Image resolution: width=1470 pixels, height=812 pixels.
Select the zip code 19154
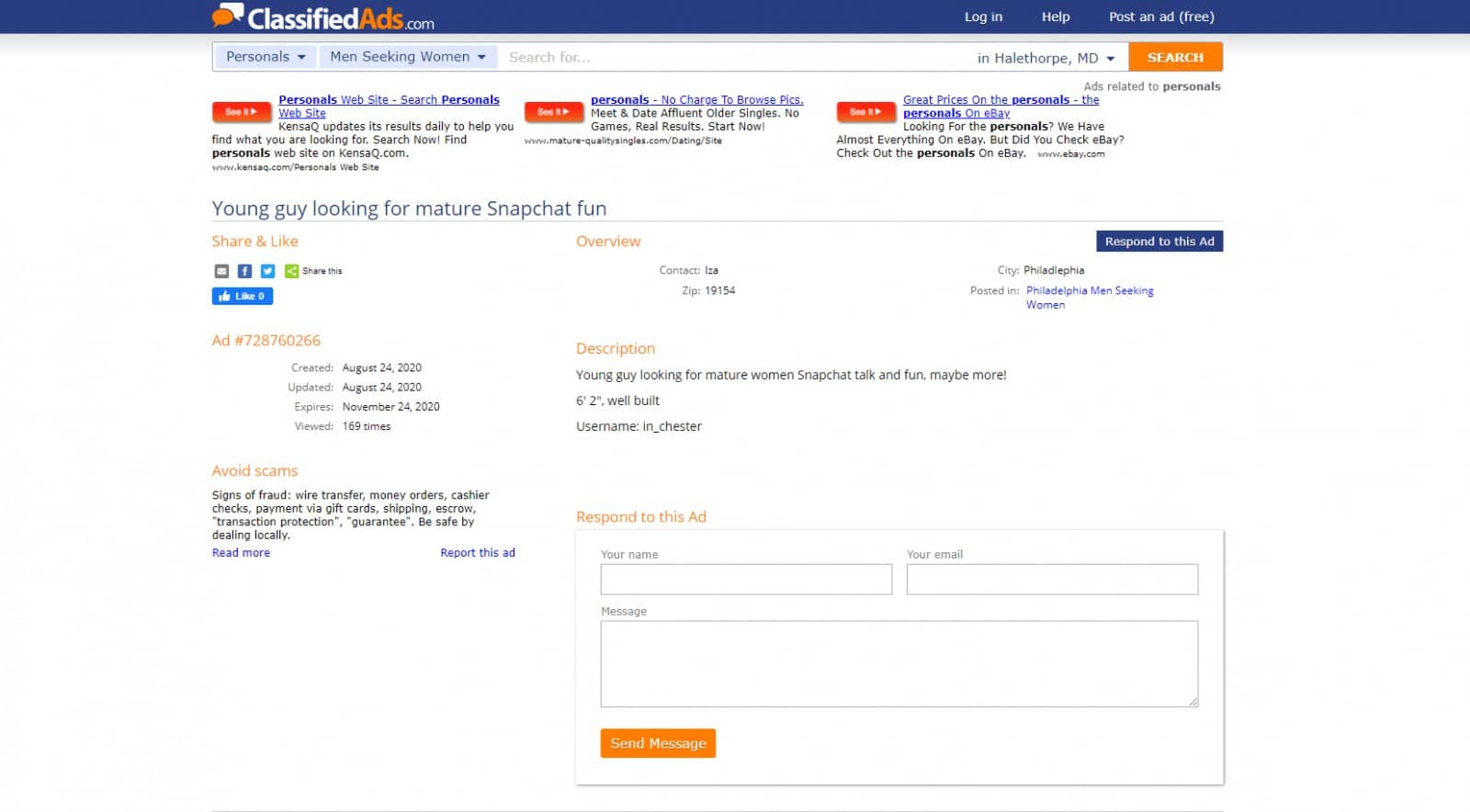coord(720,290)
